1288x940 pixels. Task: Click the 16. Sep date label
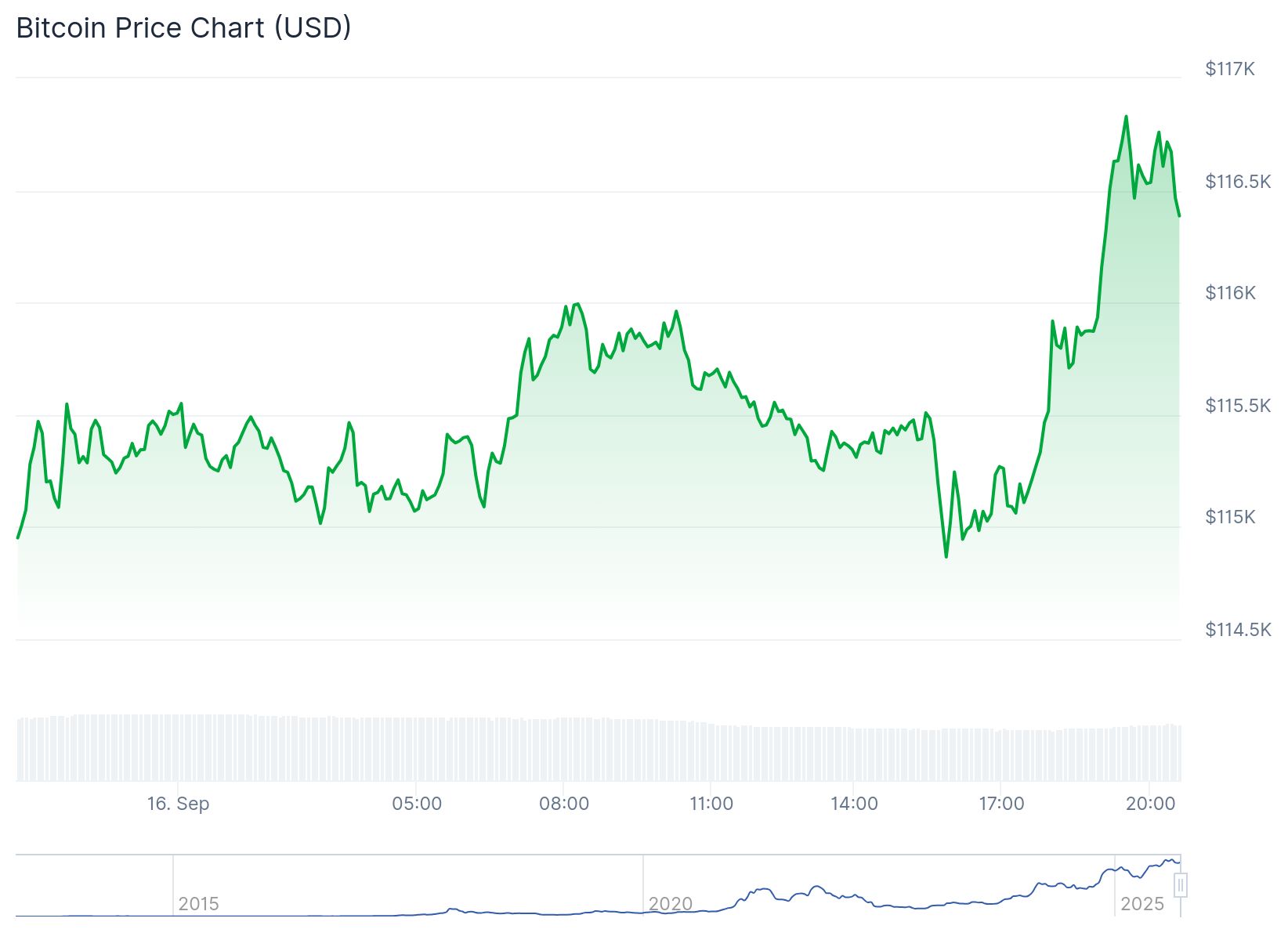178,804
